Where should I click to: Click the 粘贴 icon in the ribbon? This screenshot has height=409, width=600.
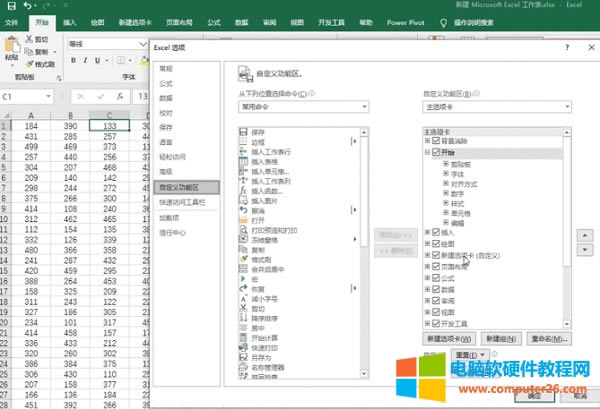tap(11, 49)
